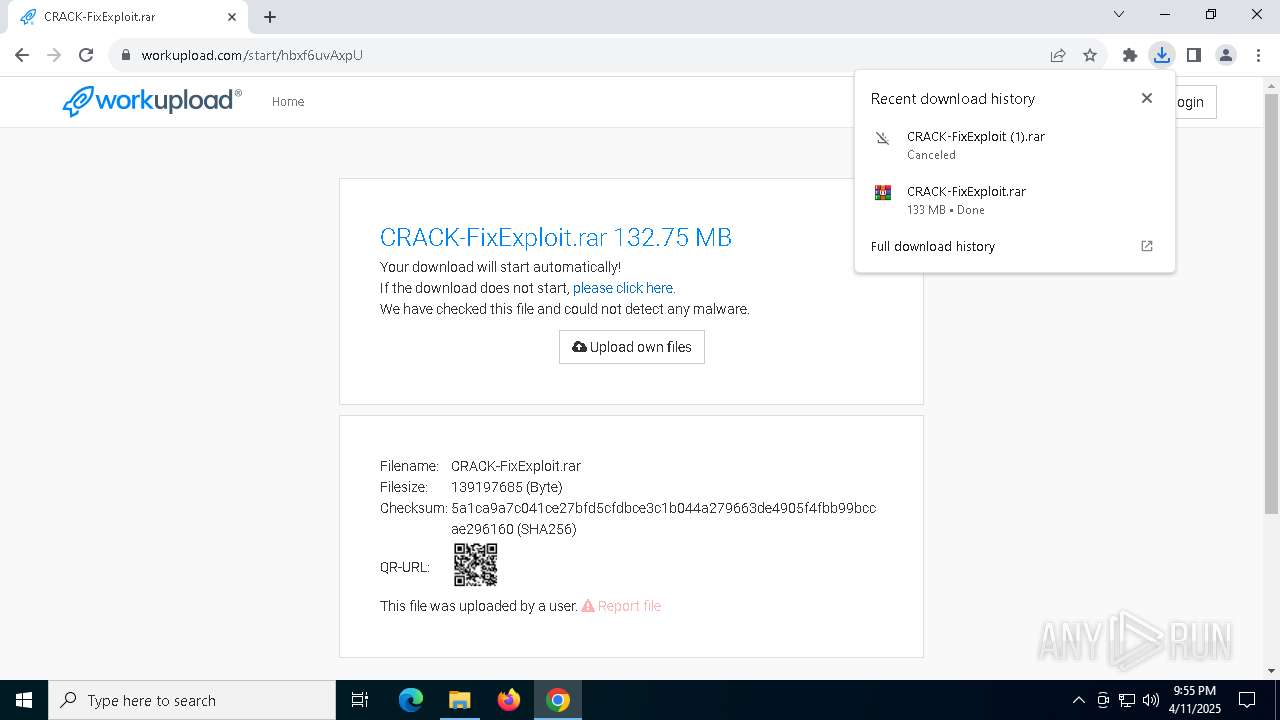The image size is (1280, 720).
Task: Click the SHA256 checksum value
Action: tap(663, 518)
